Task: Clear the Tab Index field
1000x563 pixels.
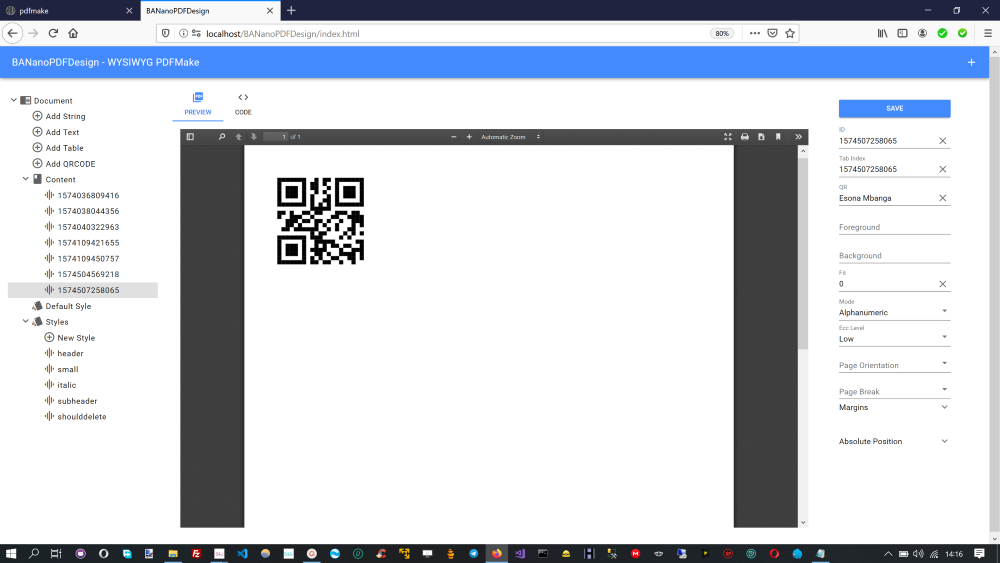Action: pos(943,169)
